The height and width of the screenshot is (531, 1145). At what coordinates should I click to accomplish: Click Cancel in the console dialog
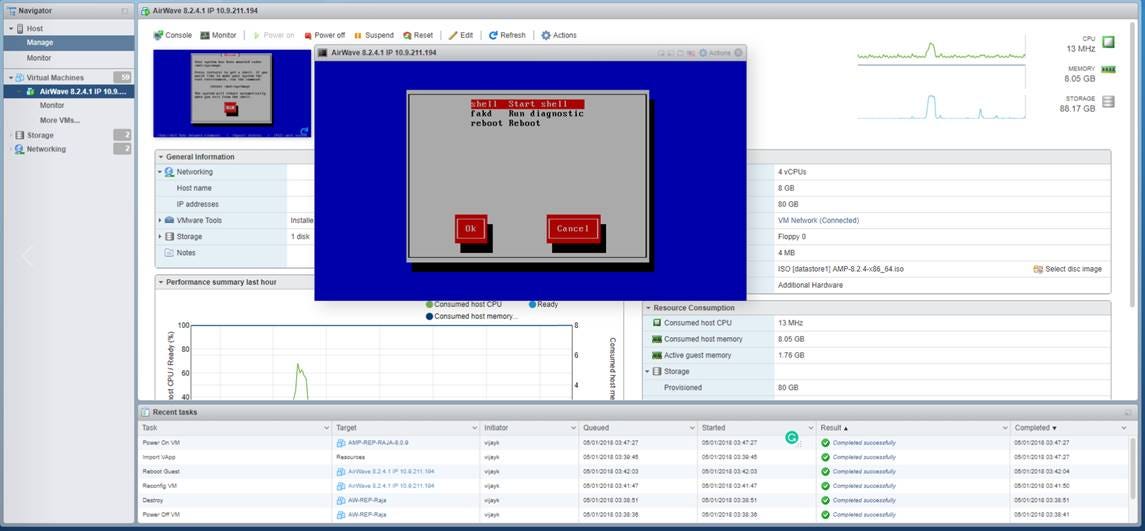coord(573,229)
